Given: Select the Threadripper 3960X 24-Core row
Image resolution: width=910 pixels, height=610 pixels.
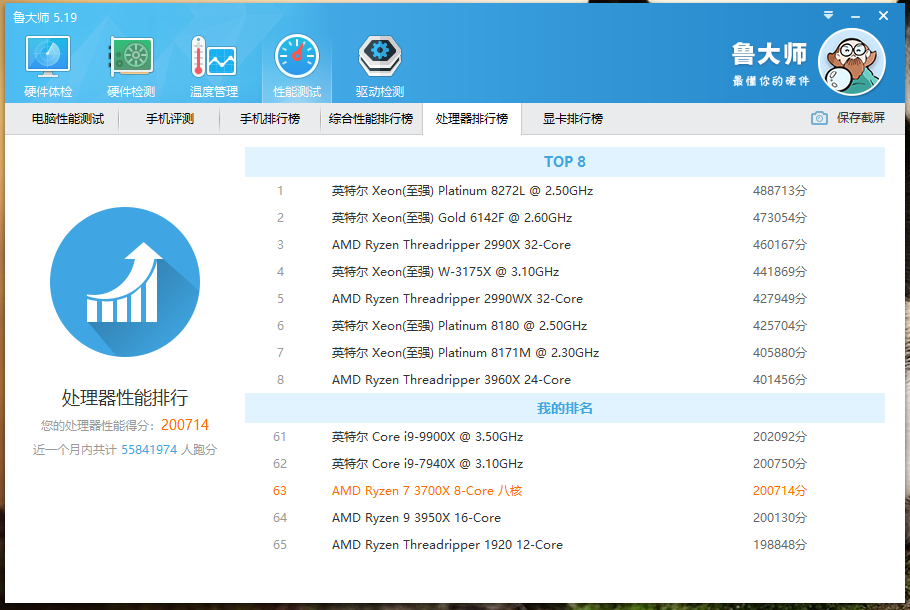Looking at the screenshot, I should (565, 380).
